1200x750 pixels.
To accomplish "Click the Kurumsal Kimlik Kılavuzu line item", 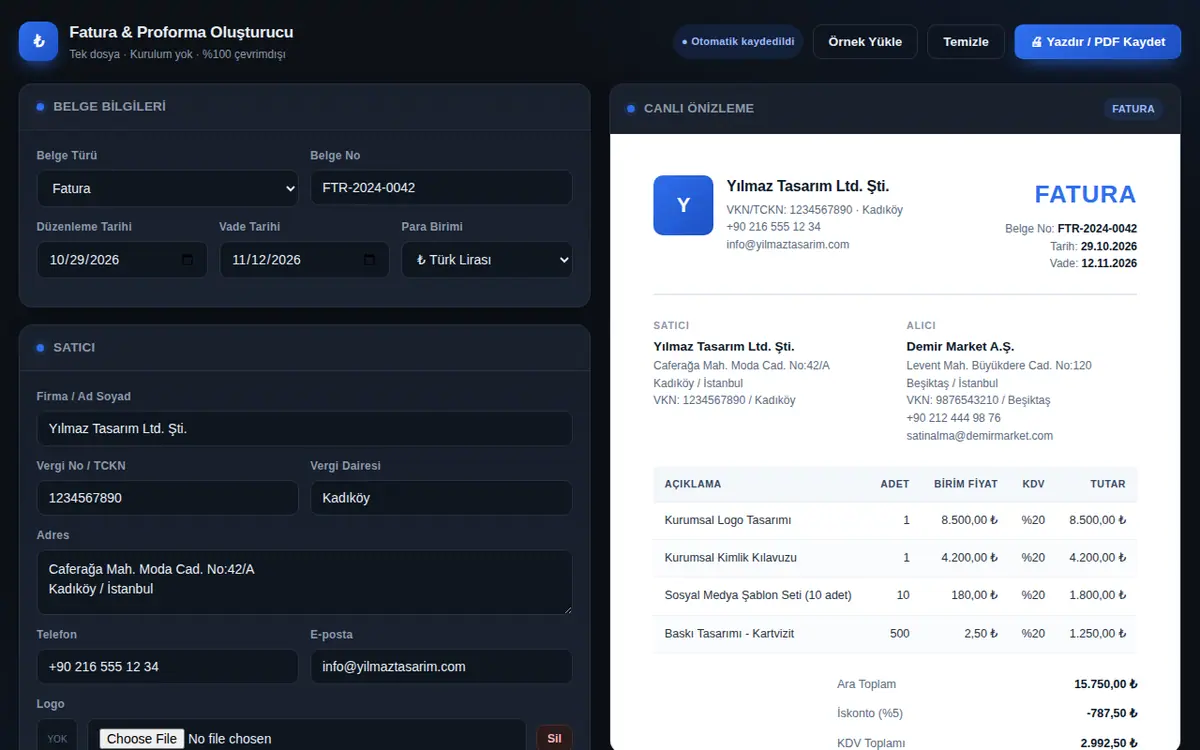I will [731, 557].
